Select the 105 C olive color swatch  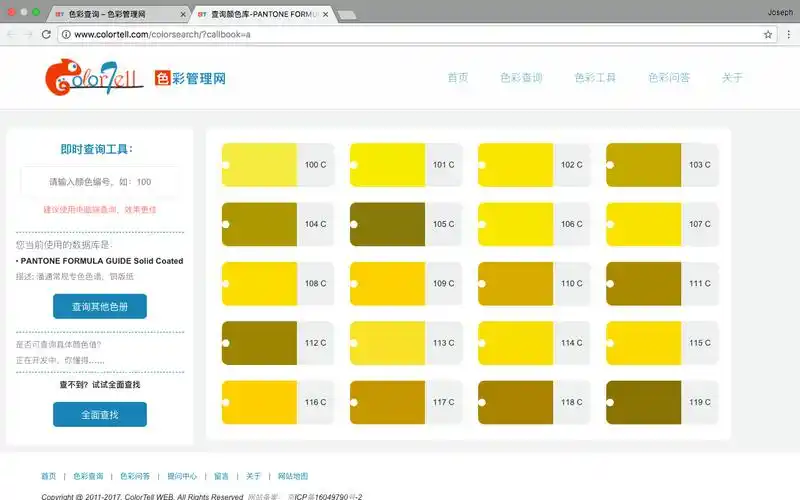pos(388,224)
